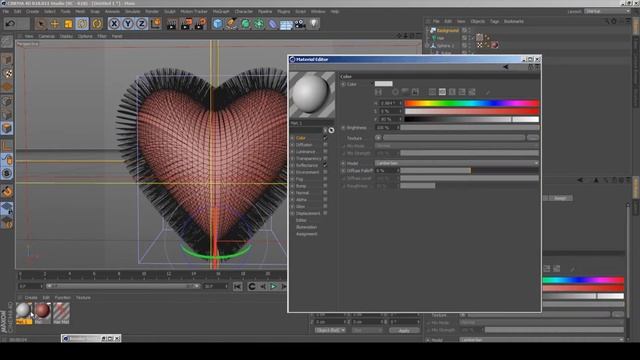Click Render View clapperboard icon

(172, 24)
